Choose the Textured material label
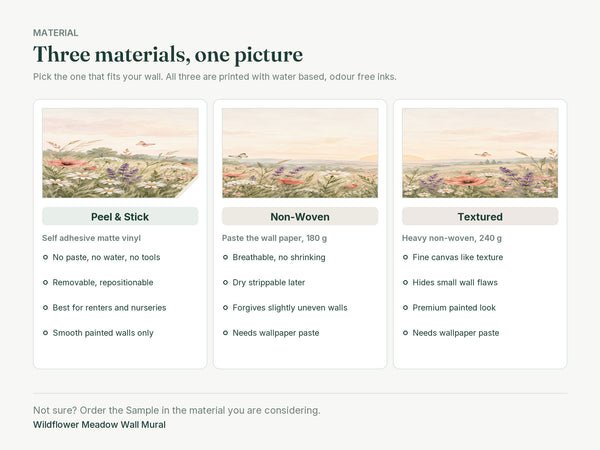The width and height of the screenshot is (600, 450). point(480,217)
